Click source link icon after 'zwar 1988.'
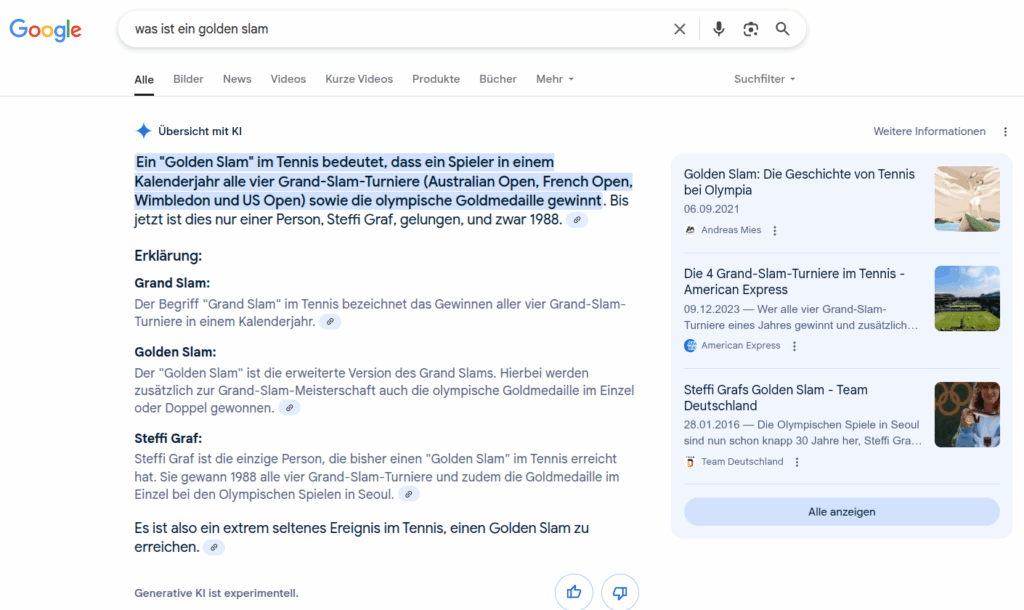Viewport: 1024px width, 610px height. pyautogui.click(x=577, y=220)
